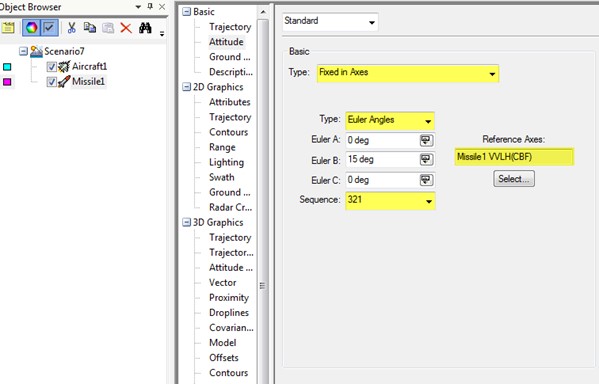Open the 3D Graphics Proximity page
The image size is (599, 384).
[x=229, y=298]
